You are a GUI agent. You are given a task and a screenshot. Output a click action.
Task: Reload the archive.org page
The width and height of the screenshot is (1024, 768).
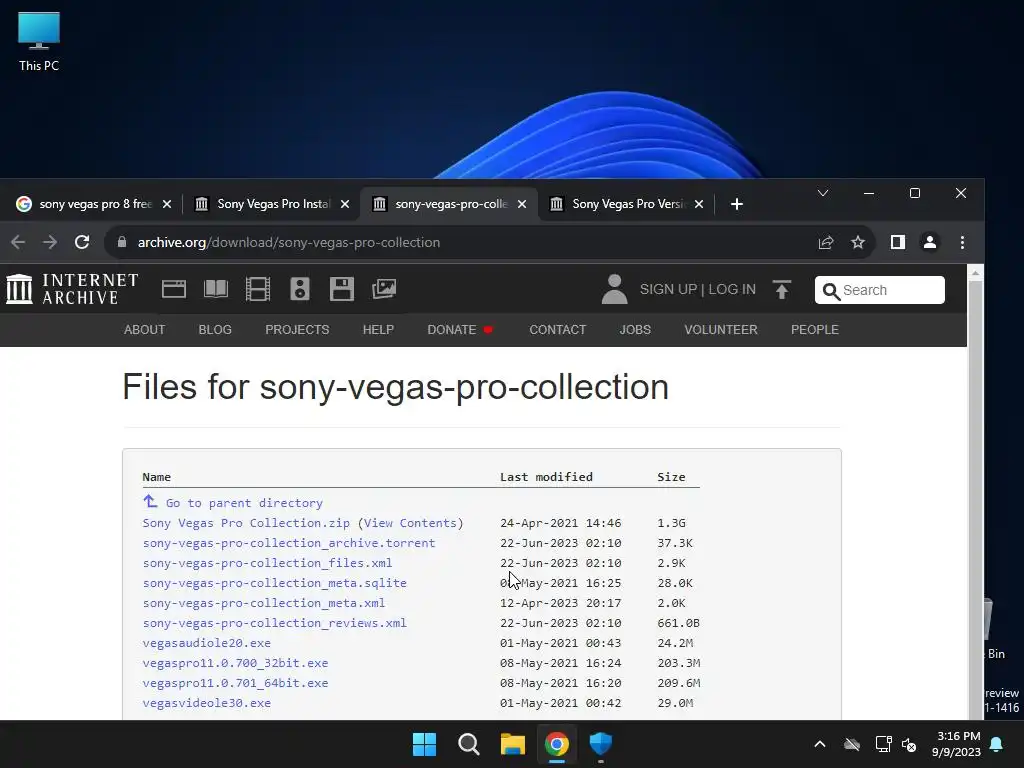pos(82,242)
